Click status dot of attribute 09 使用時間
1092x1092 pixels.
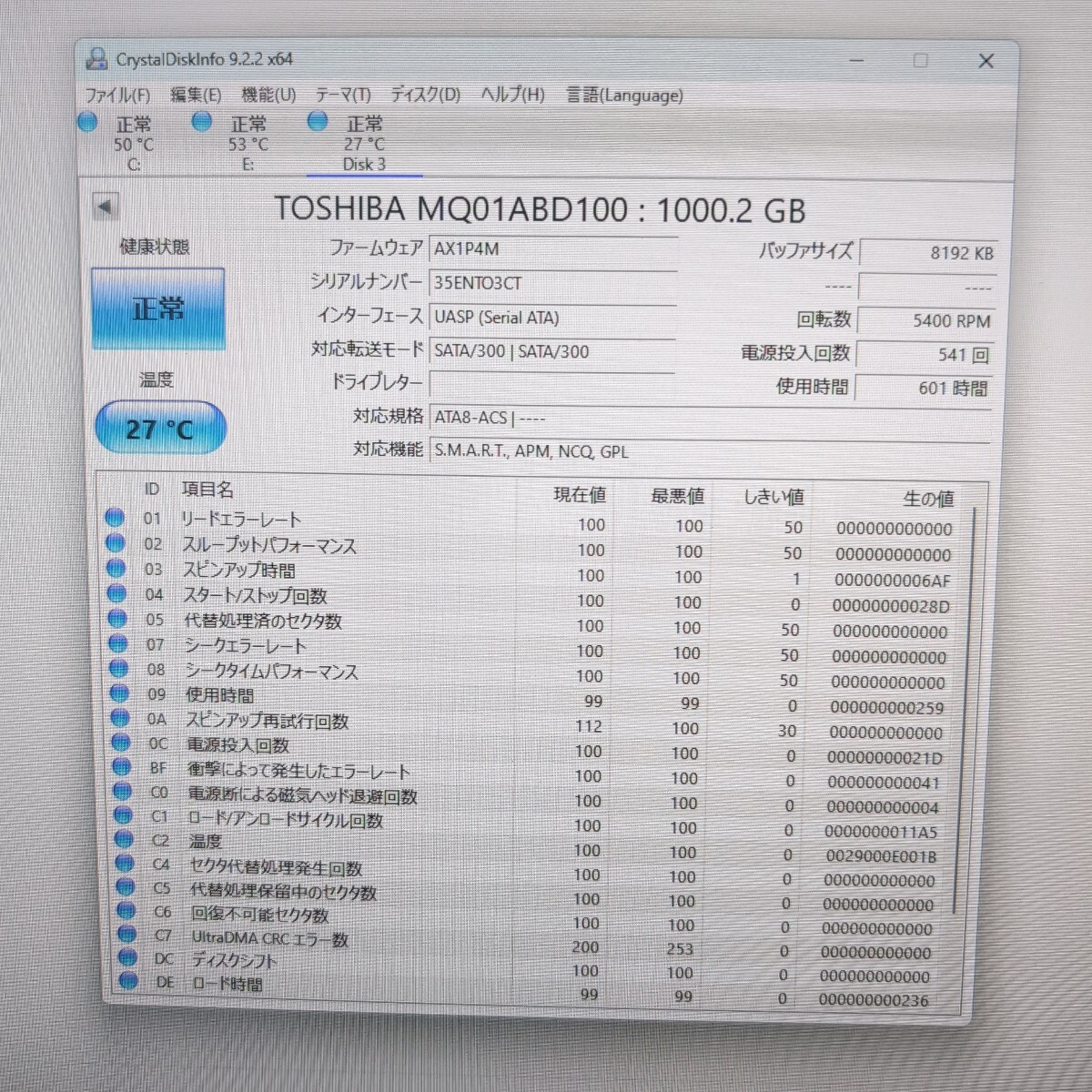[x=120, y=693]
